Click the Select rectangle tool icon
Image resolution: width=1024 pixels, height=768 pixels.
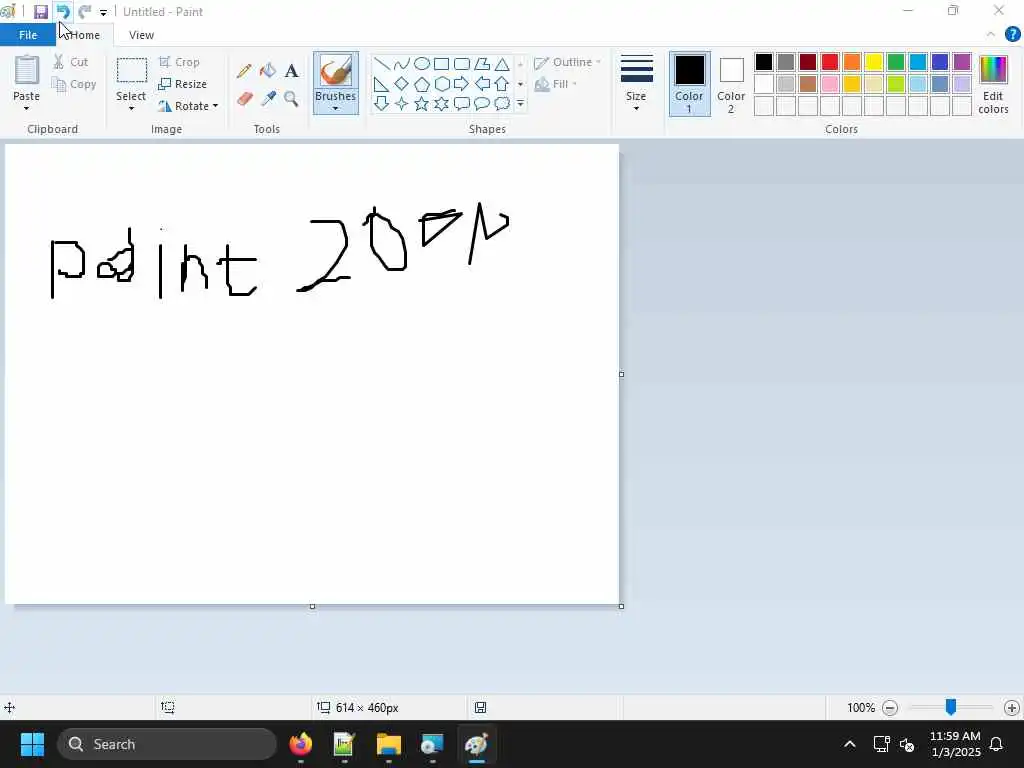coord(131,71)
